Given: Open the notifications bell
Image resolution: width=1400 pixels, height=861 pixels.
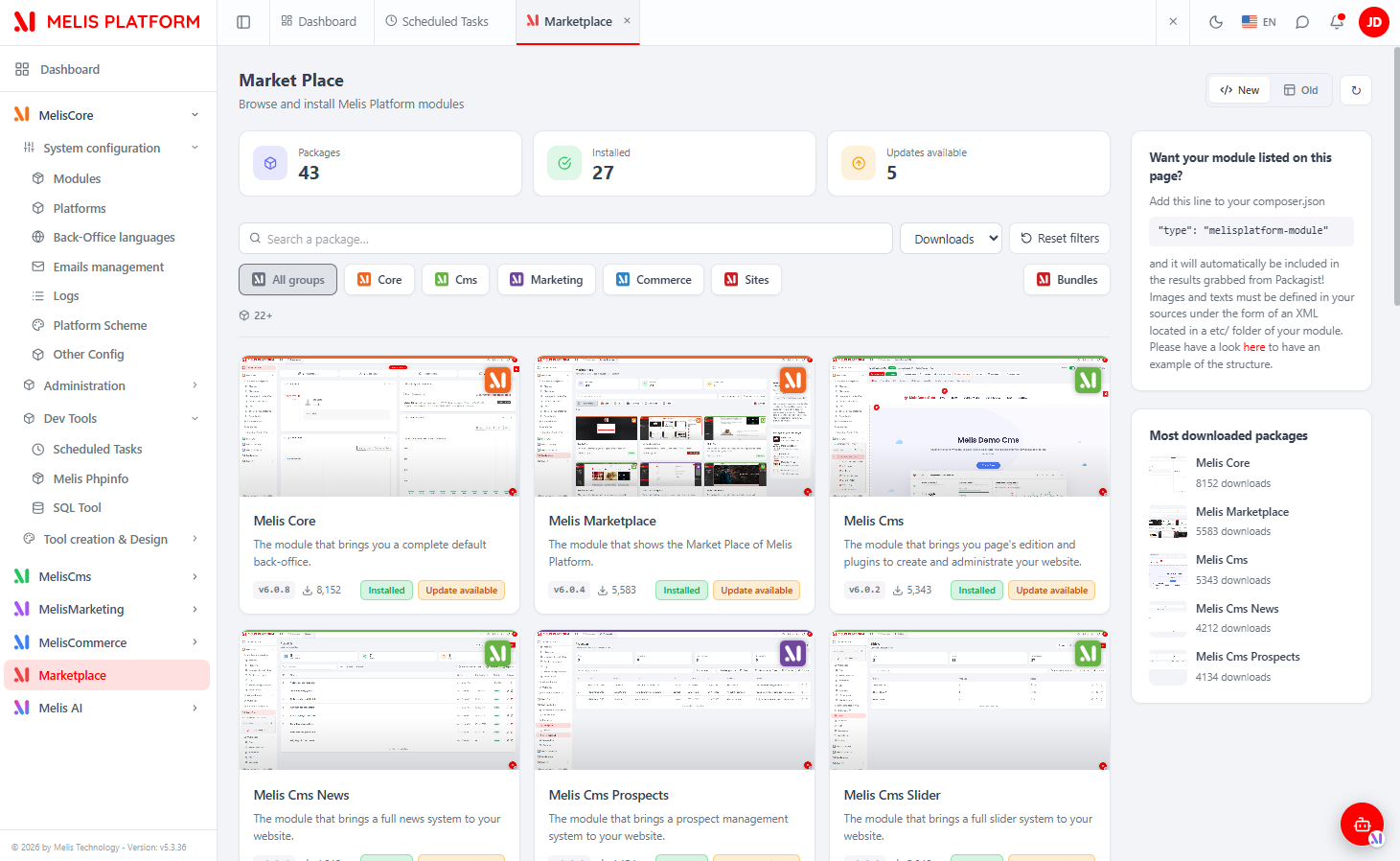Looking at the screenshot, I should tap(1337, 22).
